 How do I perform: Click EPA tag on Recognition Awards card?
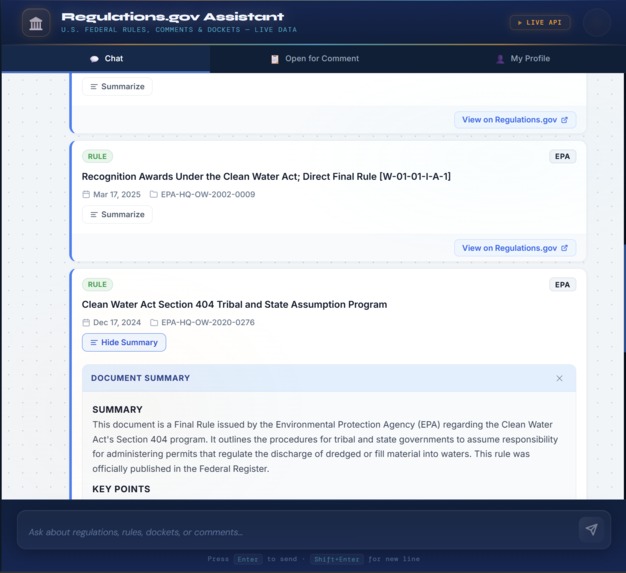click(x=562, y=157)
